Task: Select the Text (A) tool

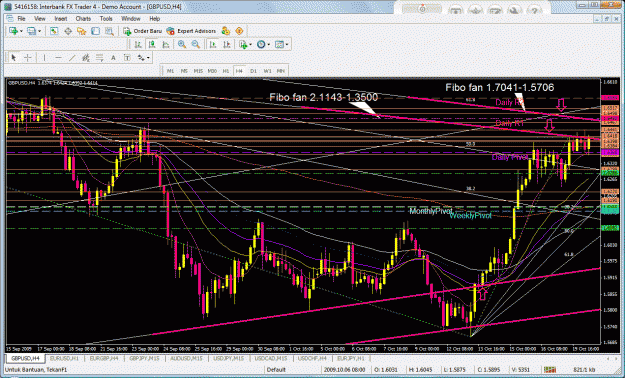Action: tap(113, 58)
